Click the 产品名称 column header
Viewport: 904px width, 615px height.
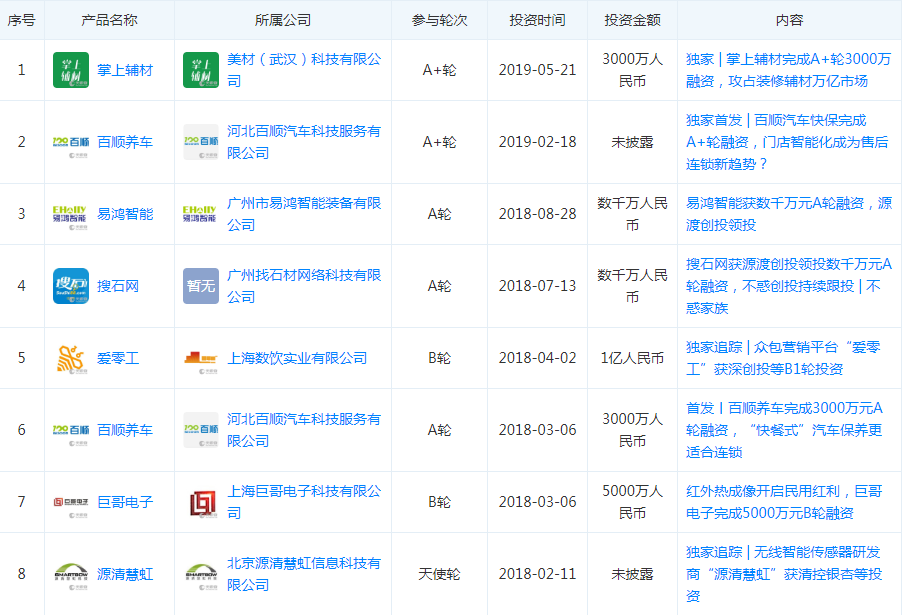click(x=109, y=20)
